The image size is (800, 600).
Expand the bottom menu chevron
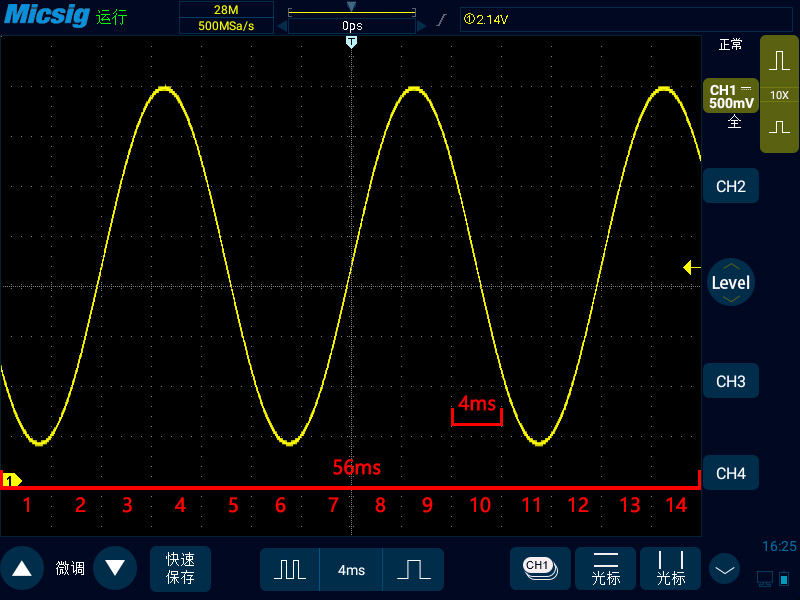(724, 569)
